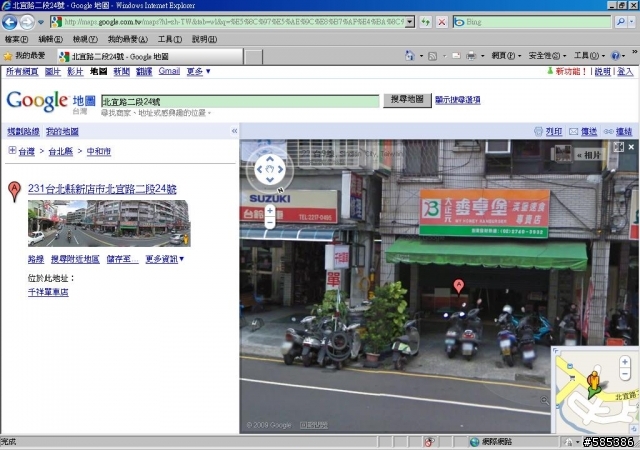This screenshot has height=450, width=640.
Task: Click the 台北縣 breadcrumb link
Action: 60,151
